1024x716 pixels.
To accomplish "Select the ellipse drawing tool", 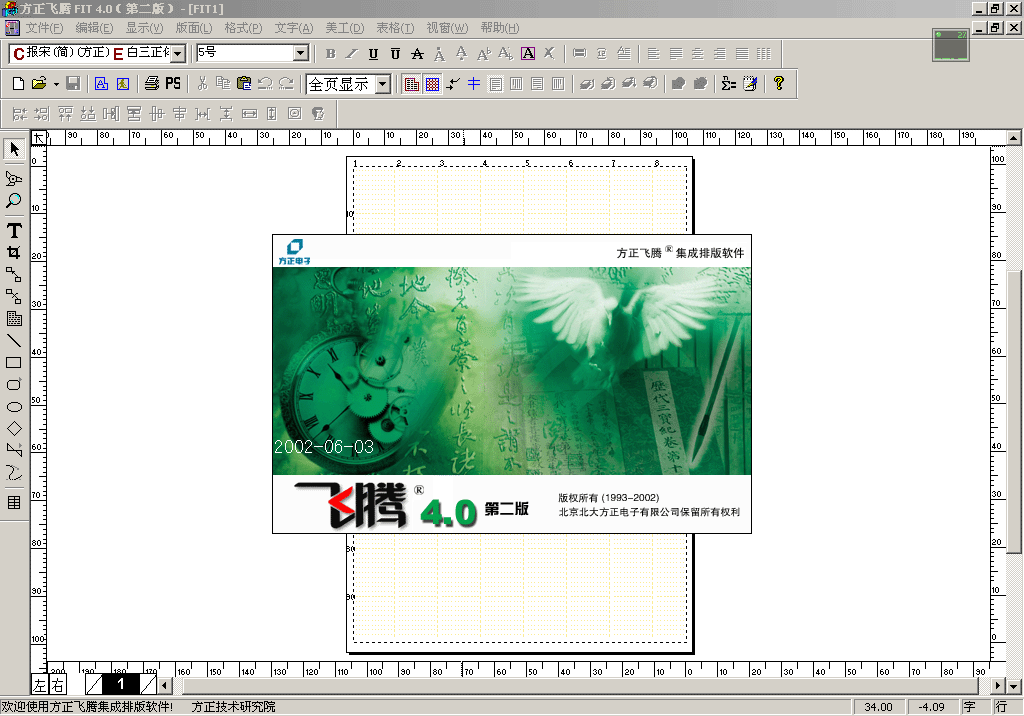I will [x=14, y=406].
